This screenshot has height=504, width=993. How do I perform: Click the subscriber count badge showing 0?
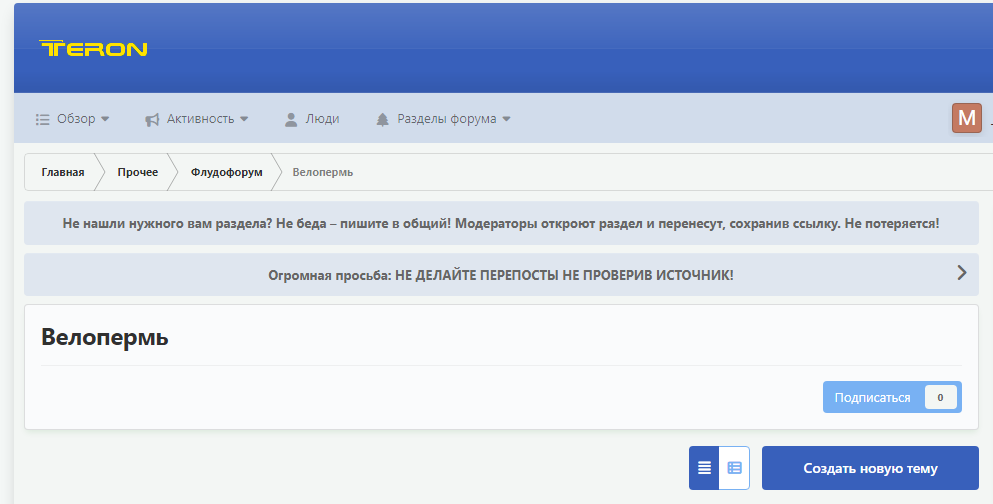point(940,398)
